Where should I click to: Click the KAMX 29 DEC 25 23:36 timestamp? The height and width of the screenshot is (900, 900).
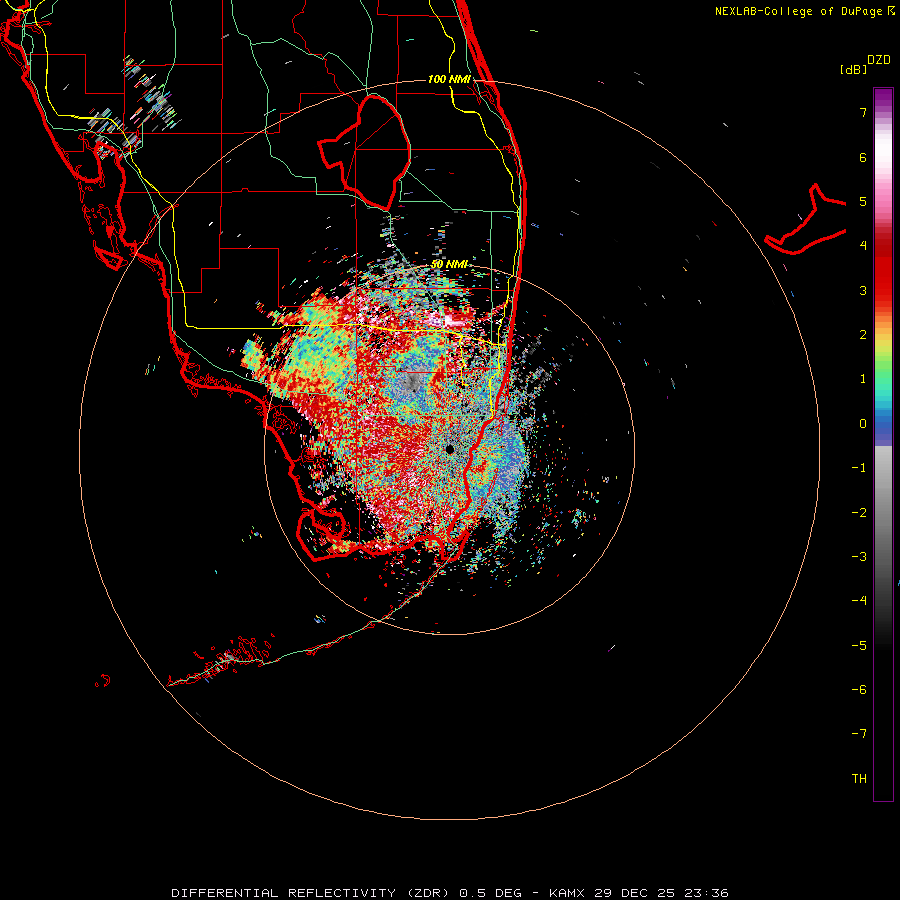tap(639, 893)
